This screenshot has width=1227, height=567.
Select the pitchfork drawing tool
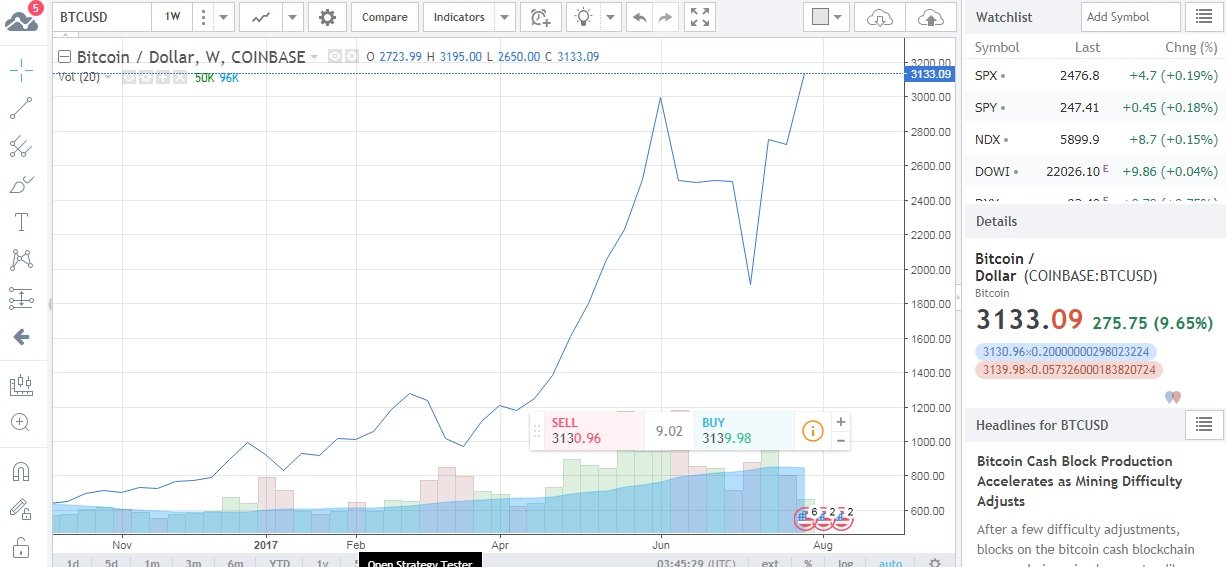click(x=21, y=147)
